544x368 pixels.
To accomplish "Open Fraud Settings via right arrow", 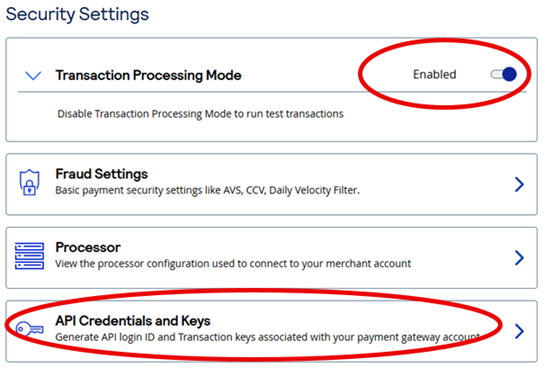I will (x=519, y=184).
